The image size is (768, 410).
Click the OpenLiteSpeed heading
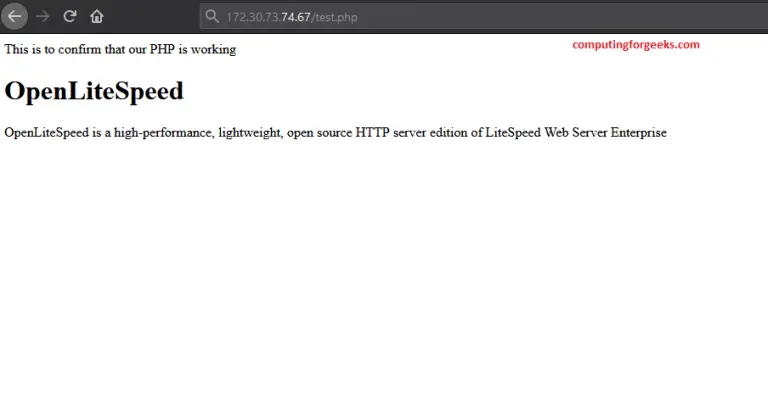94,91
